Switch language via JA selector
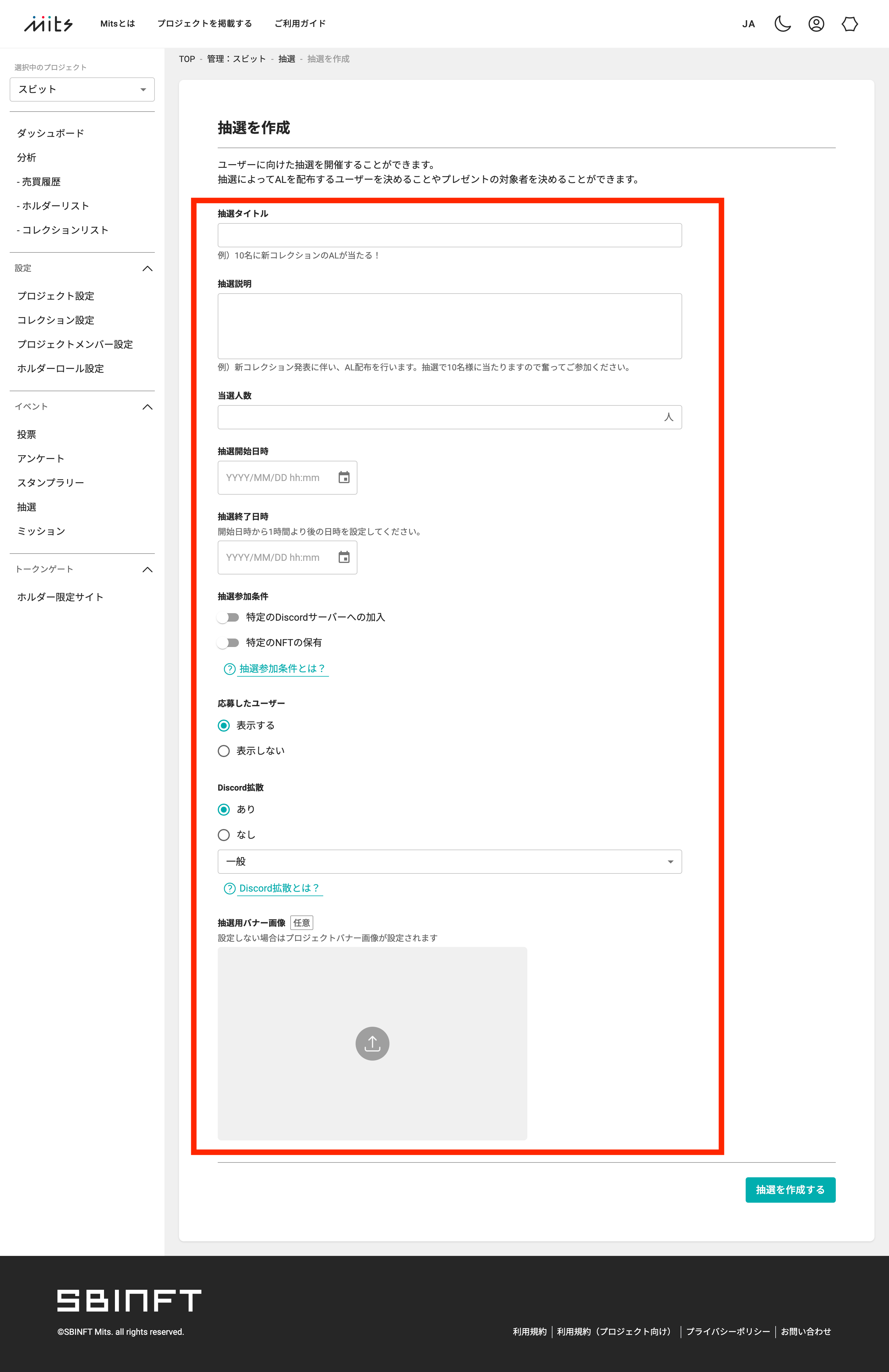Image resolution: width=889 pixels, height=1372 pixels. [x=748, y=24]
